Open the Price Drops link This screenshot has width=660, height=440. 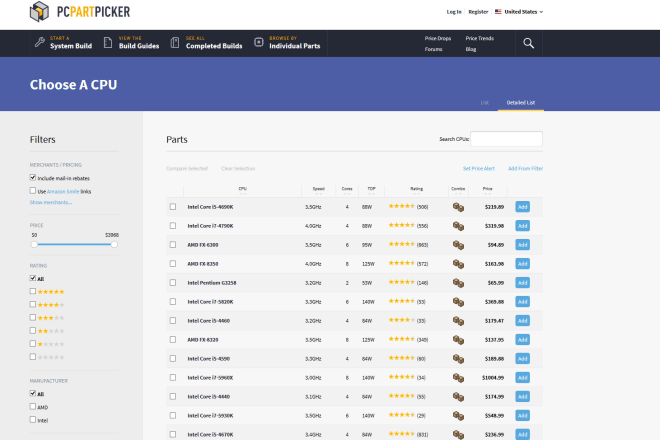[x=438, y=38]
